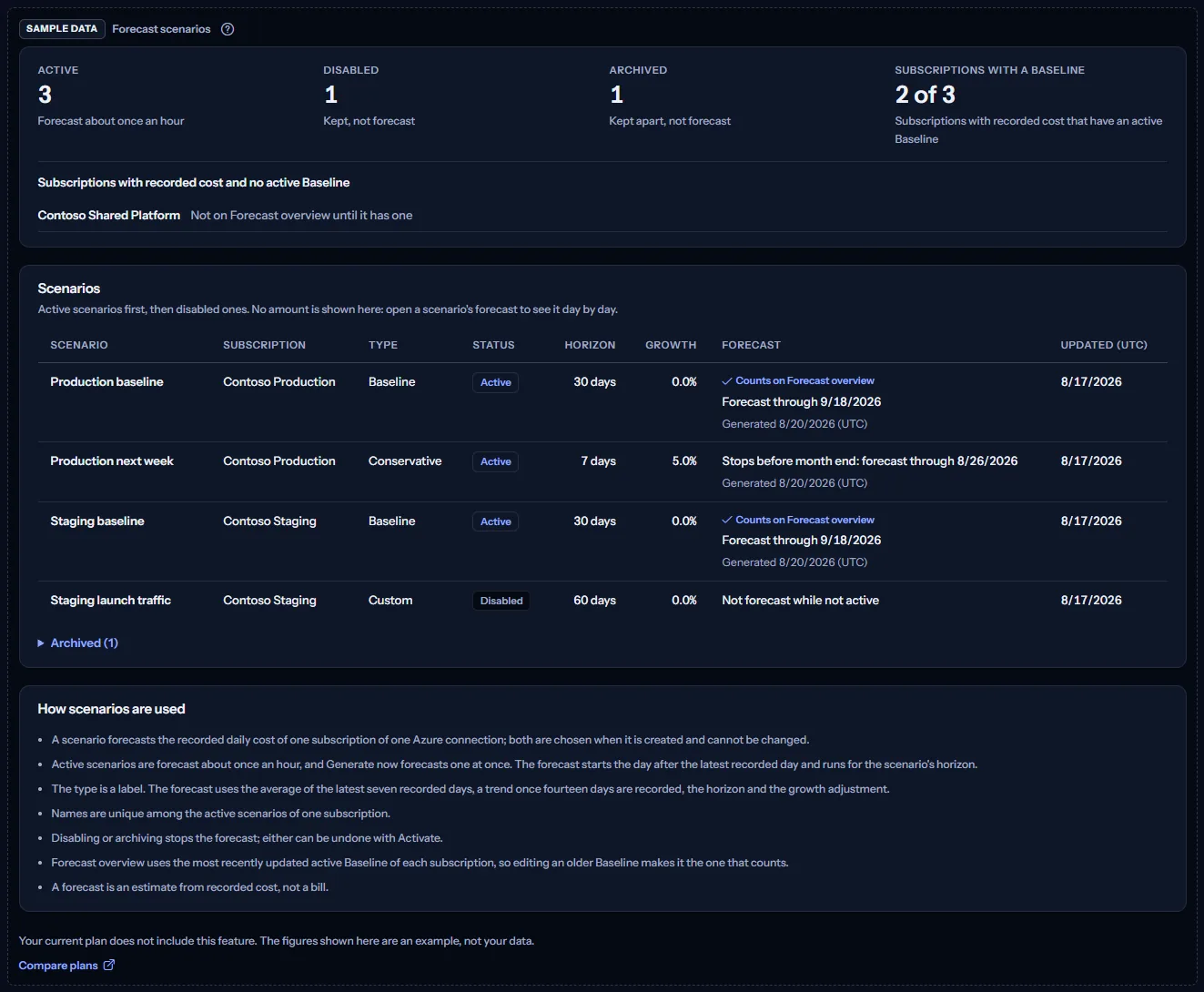This screenshot has width=1204, height=992.
Task: Click the SCENARIO column header
Action: (x=79, y=345)
